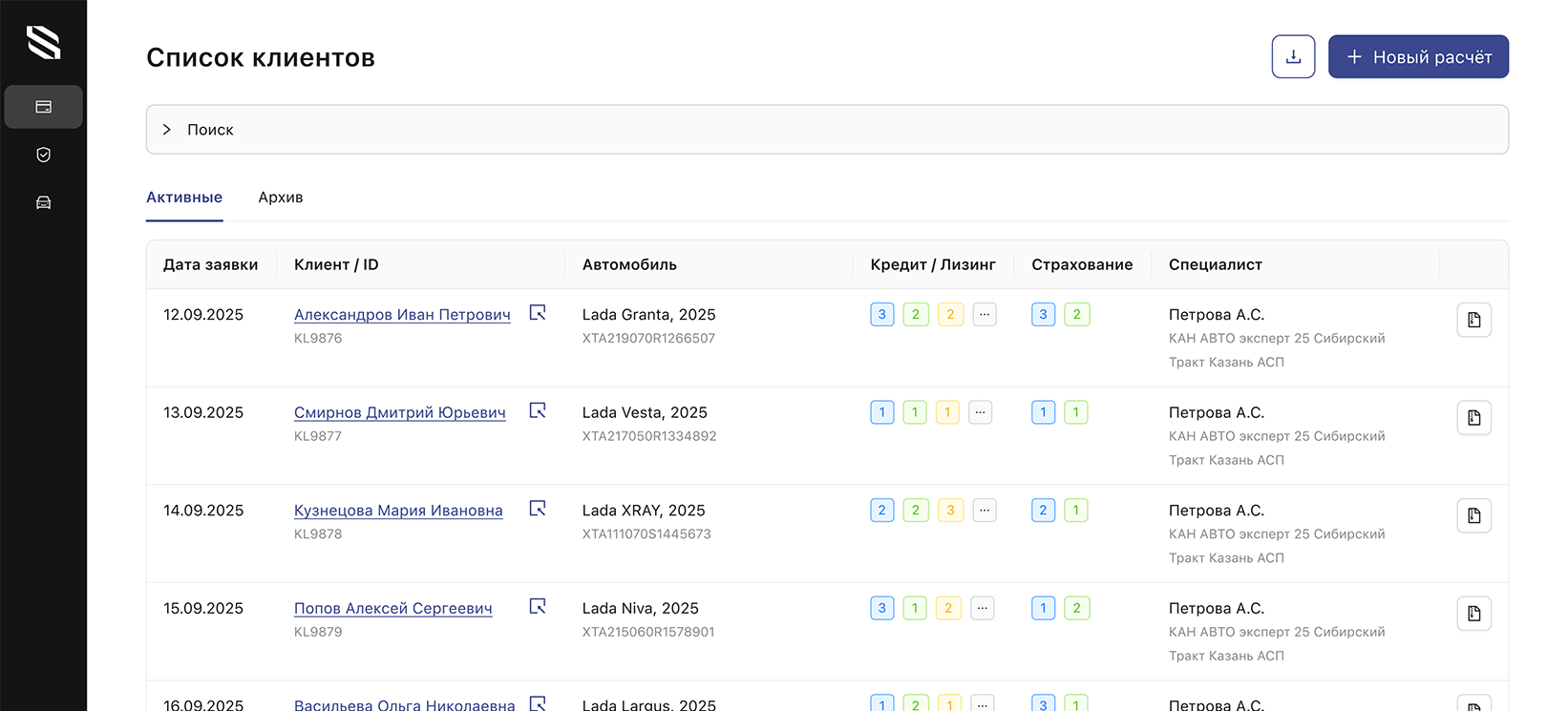Click the Специалист column header
1568x711 pixels.
coord(1216,264)
